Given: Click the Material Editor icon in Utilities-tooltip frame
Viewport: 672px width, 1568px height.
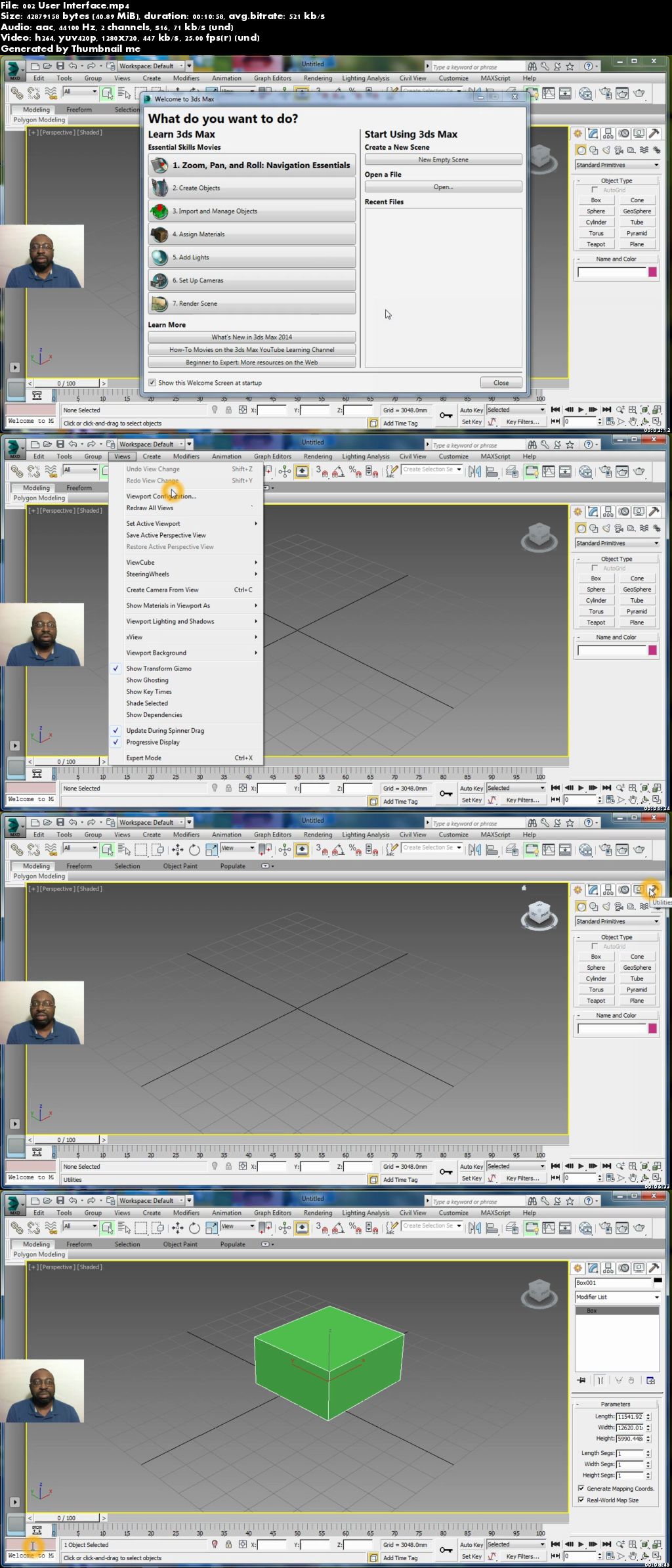Looking at the screenshot, I should [x=585, y=850].
